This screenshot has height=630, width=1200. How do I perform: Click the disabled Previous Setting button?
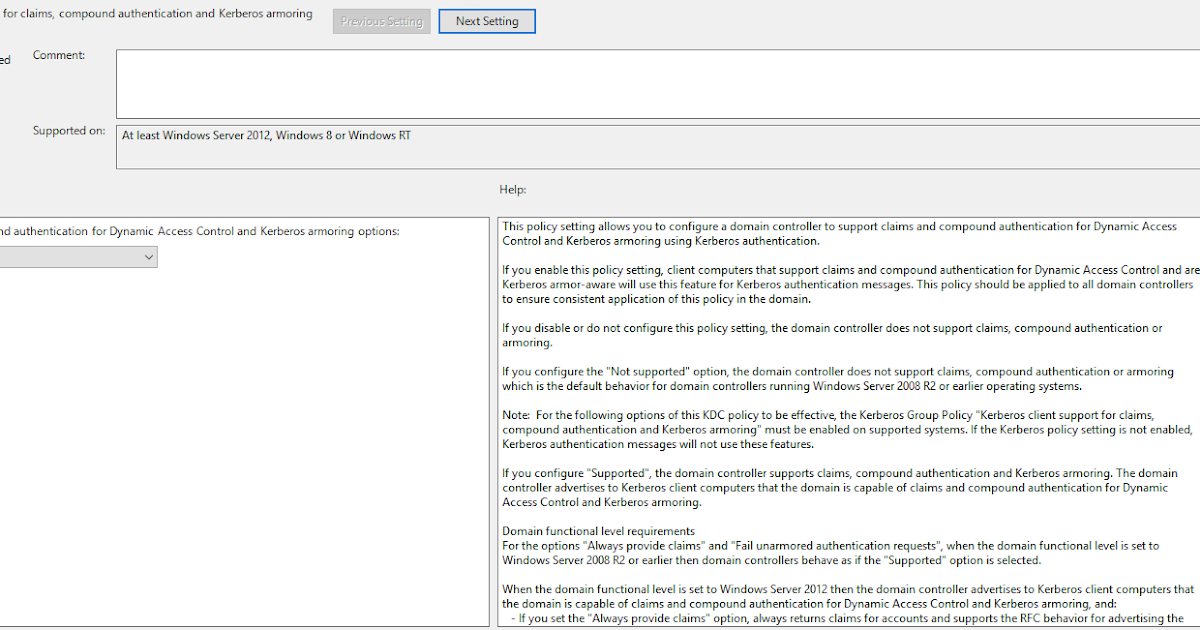381,20
